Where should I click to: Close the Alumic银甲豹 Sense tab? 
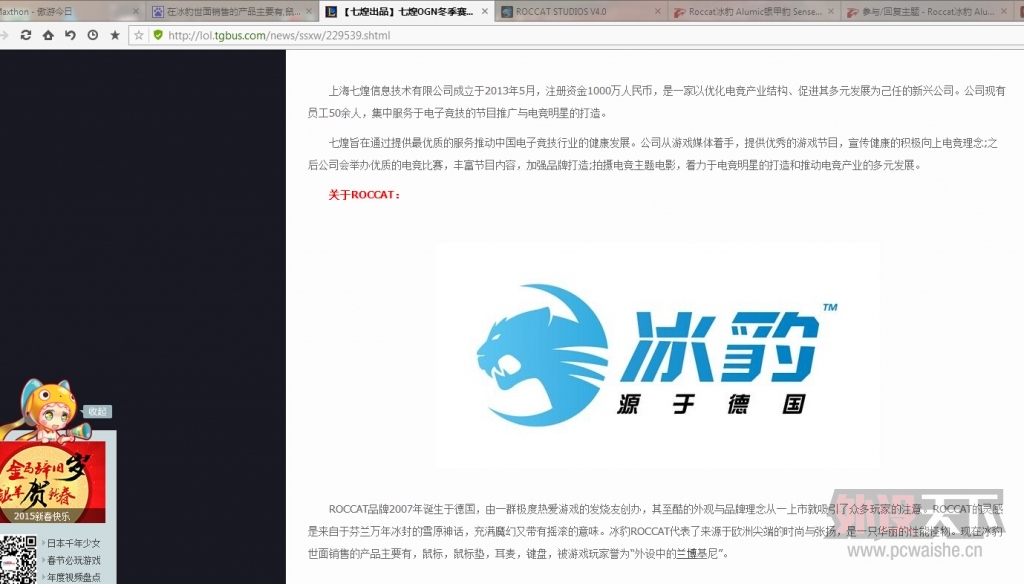(x=831, y=11)
